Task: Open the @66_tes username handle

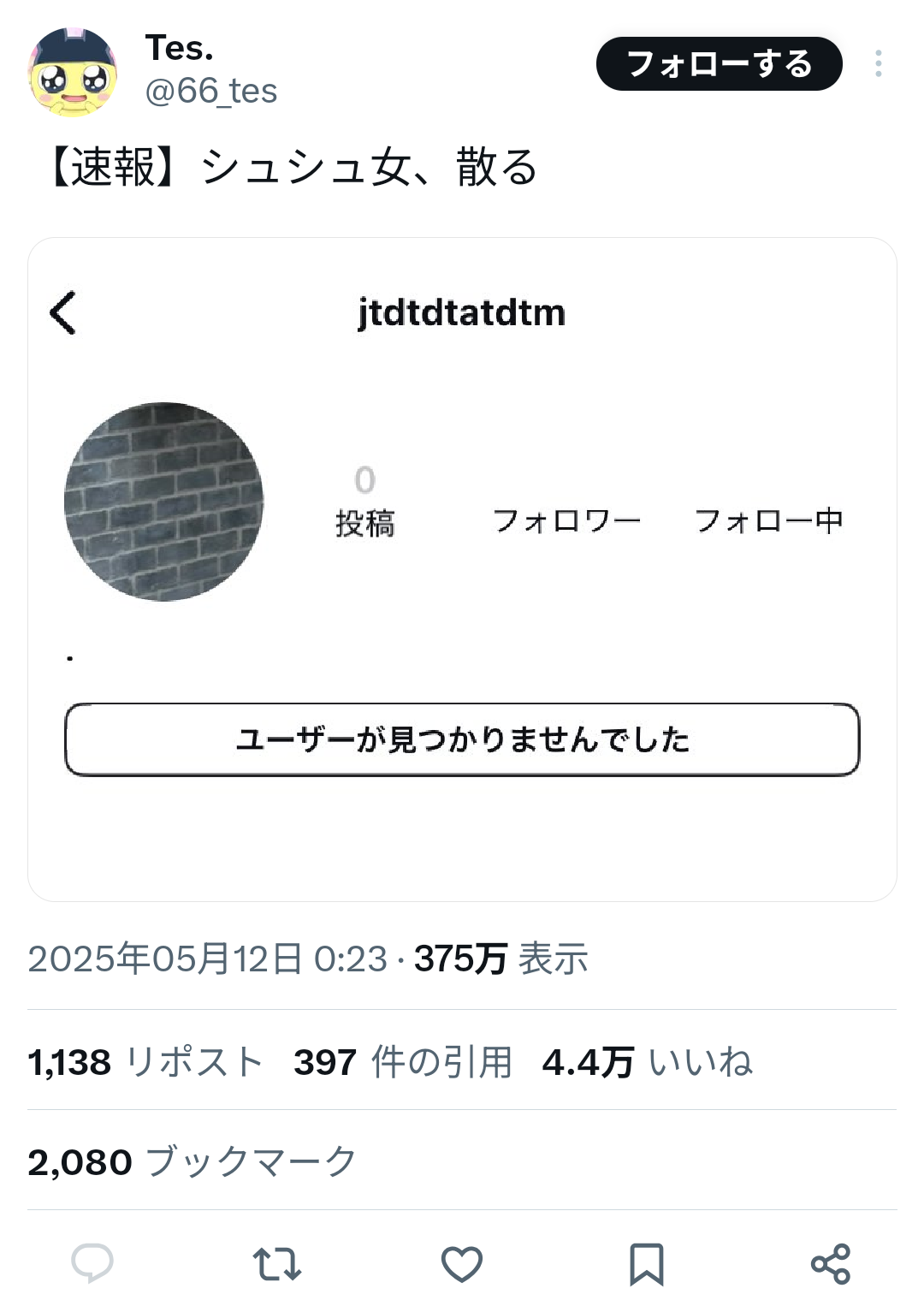Action: coord(210,91)
